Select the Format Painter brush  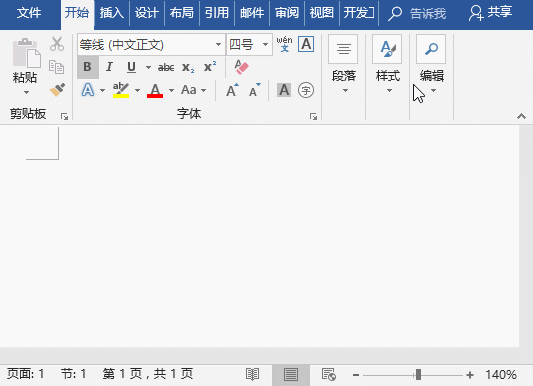[57, 90]
